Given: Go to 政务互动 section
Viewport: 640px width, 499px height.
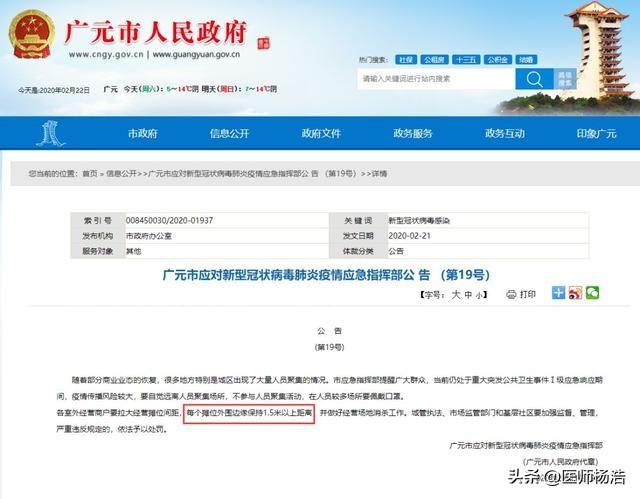Looking at the screenshot, I should [505, 134].
